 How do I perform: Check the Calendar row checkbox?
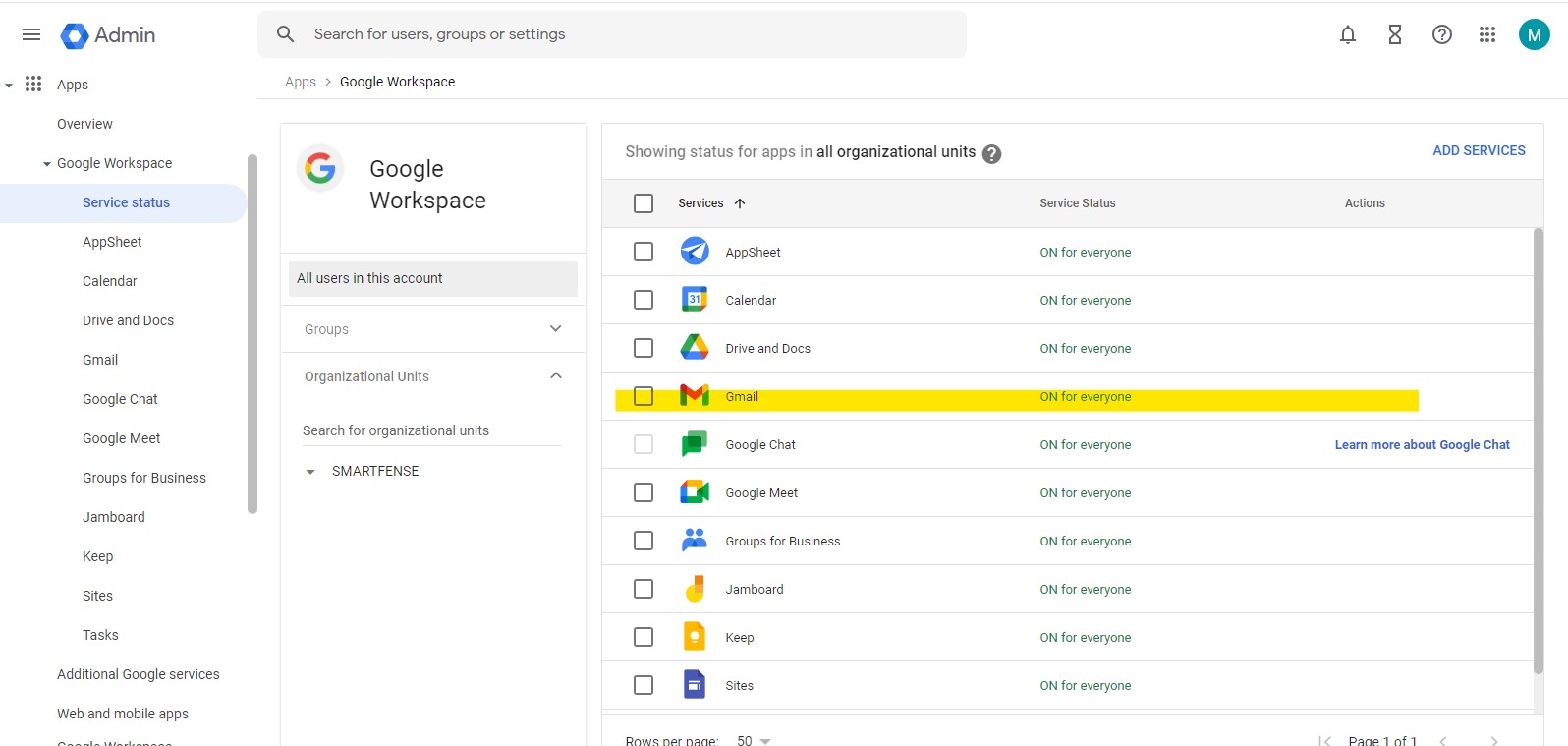tap(644, 300)
